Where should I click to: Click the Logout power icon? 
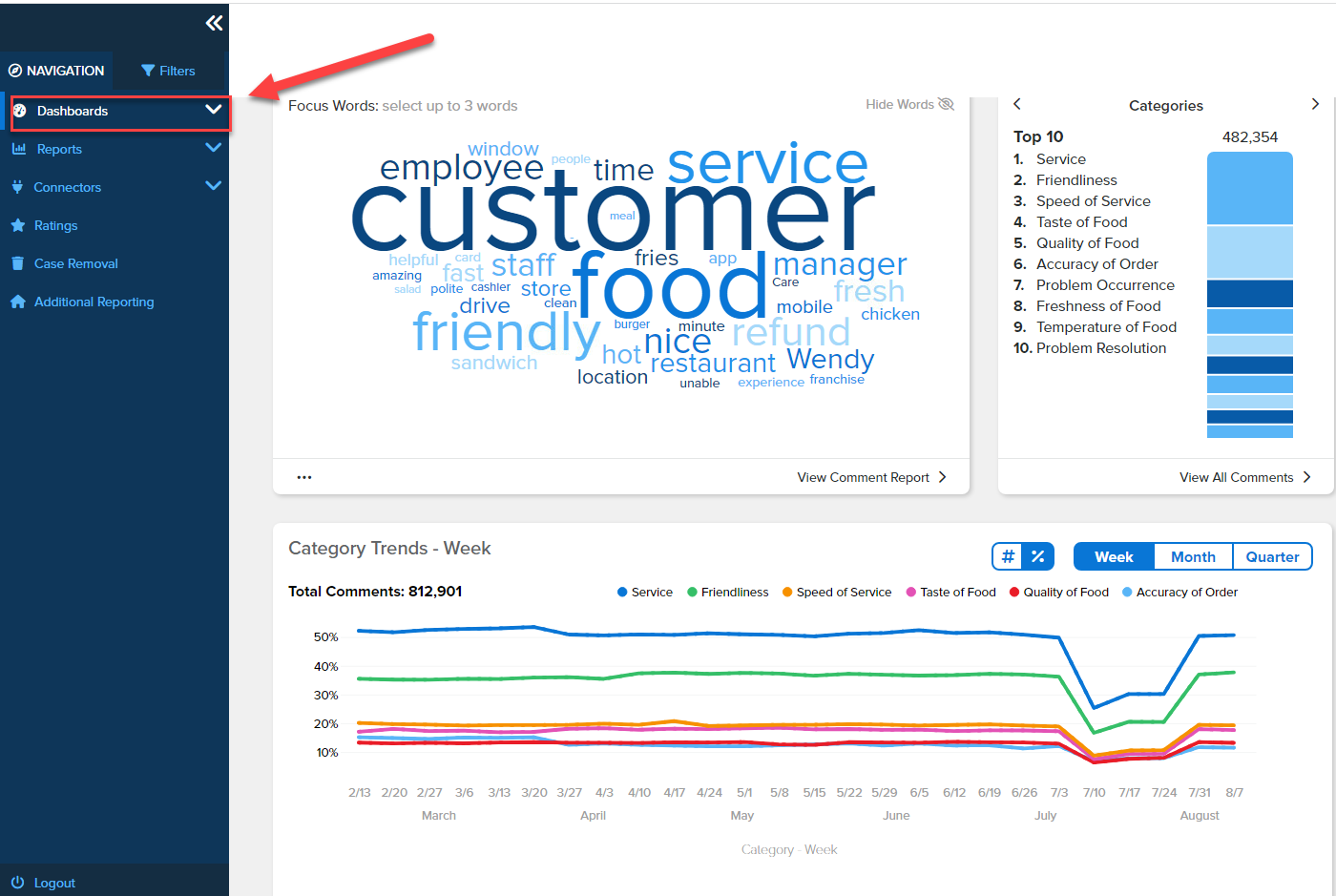click(17, 883)
